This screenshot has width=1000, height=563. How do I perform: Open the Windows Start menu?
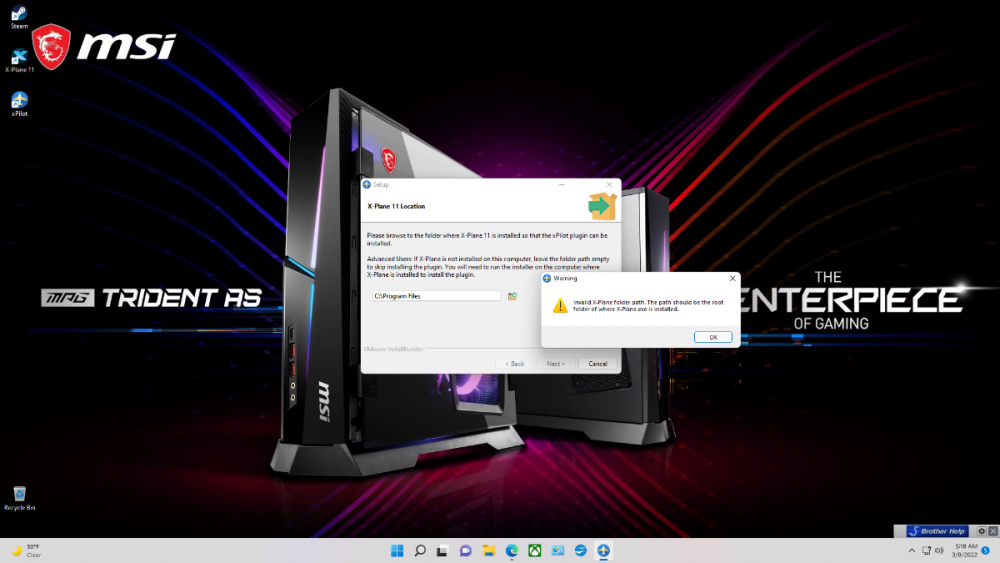coord(397,551)
